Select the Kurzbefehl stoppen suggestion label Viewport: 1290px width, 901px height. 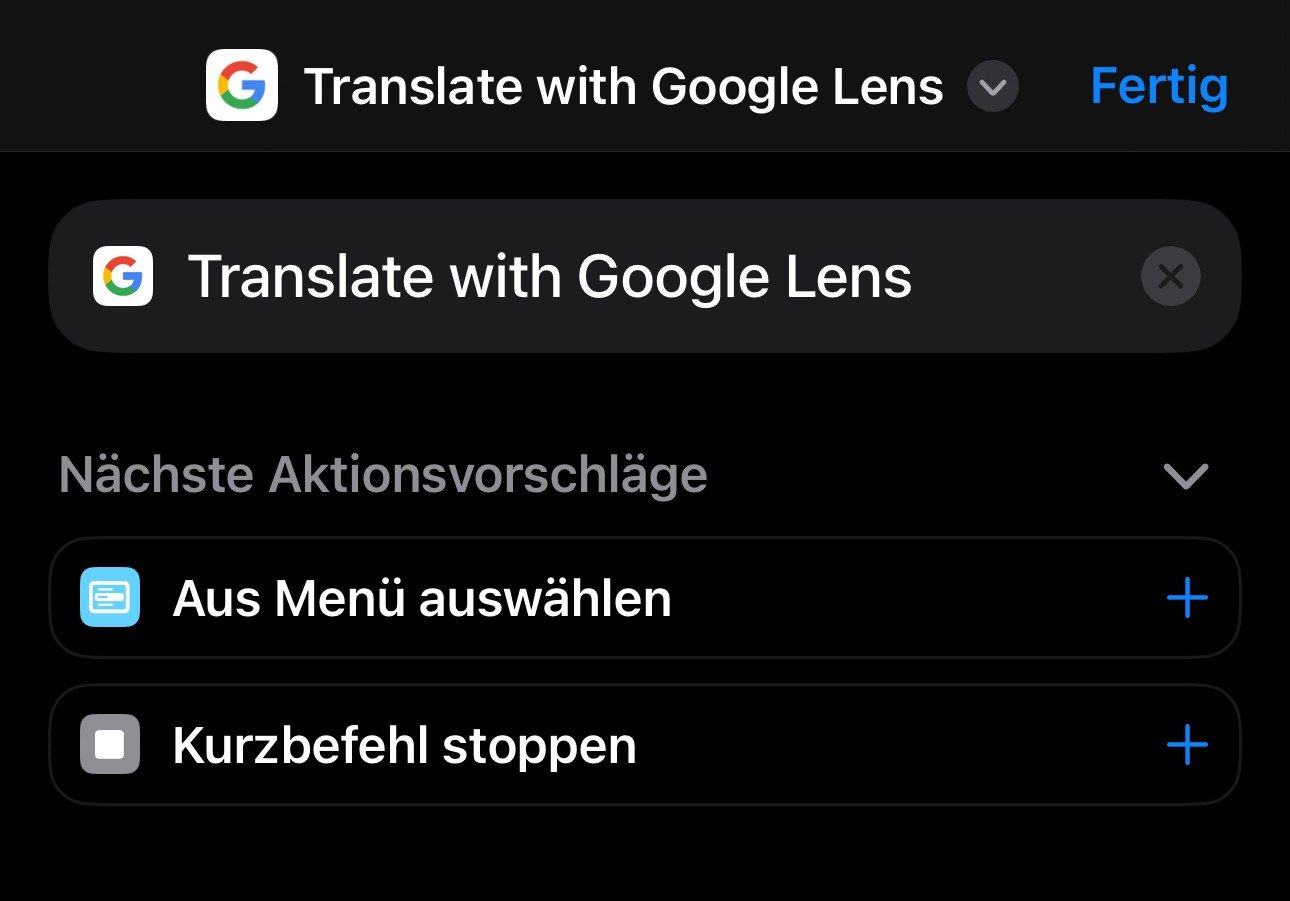[404, 745]
